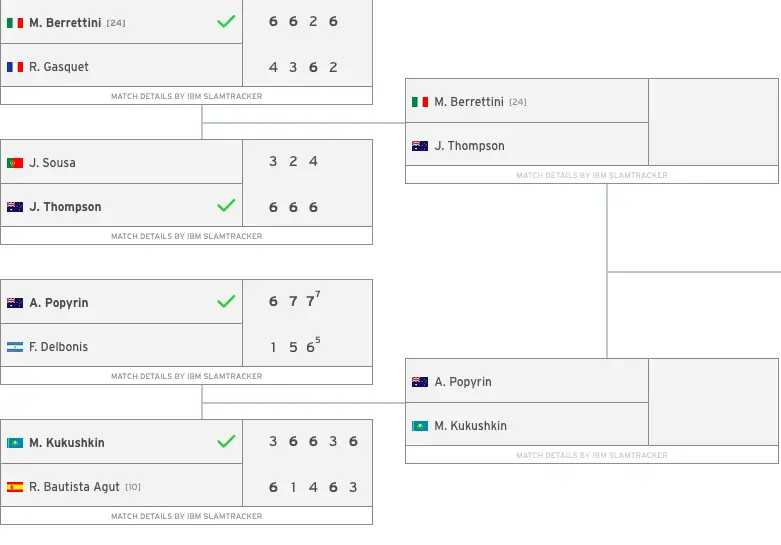Image resolution: width=781 pixels, height=545 pixels.
Task: Open match details for Berrettini vs Gasquet
Action: coord(186,96)
